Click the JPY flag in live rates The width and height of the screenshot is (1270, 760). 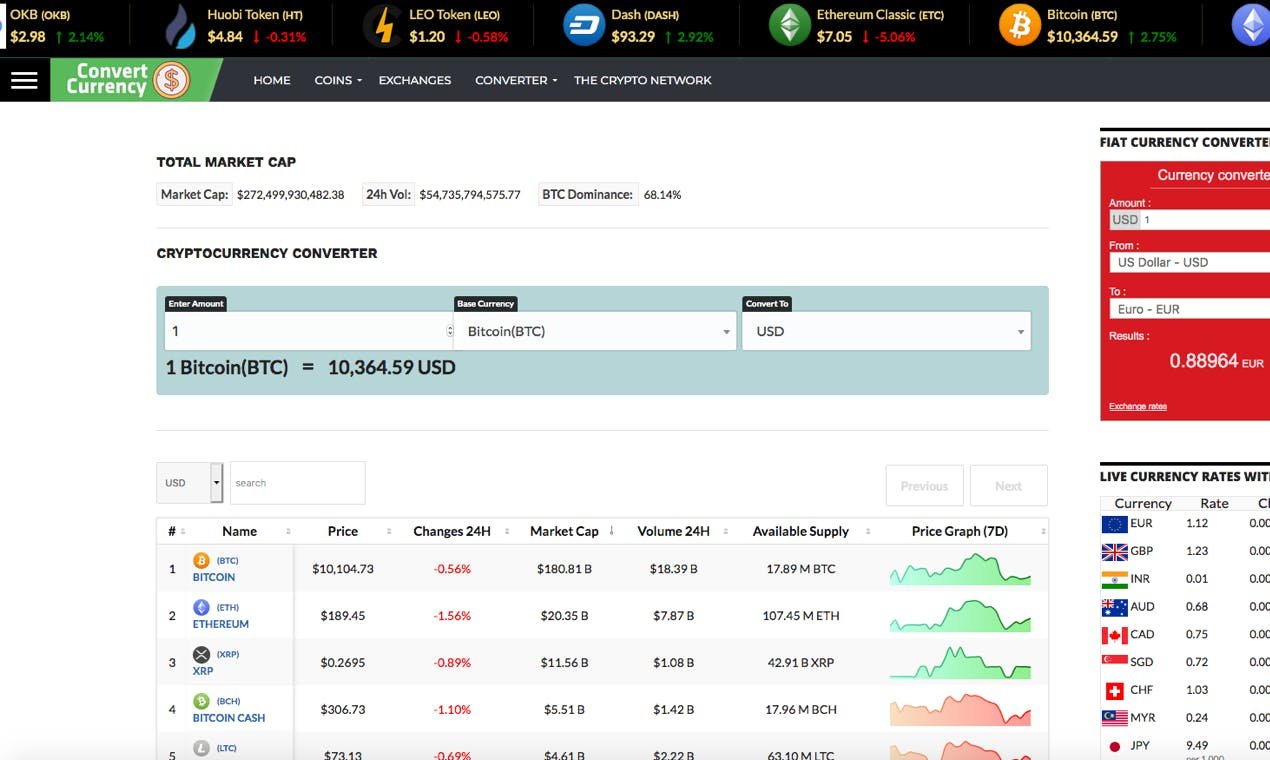(1114, 746)
